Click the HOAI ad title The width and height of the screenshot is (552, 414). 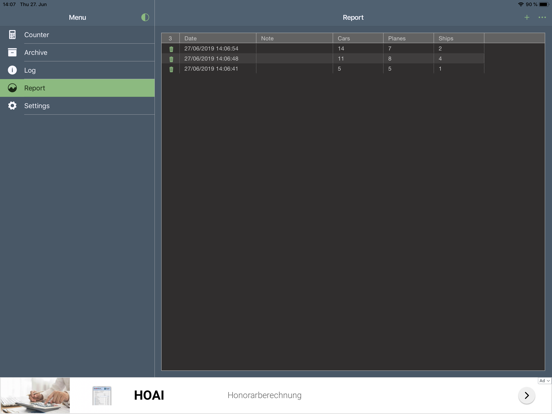tap(149, 395)
